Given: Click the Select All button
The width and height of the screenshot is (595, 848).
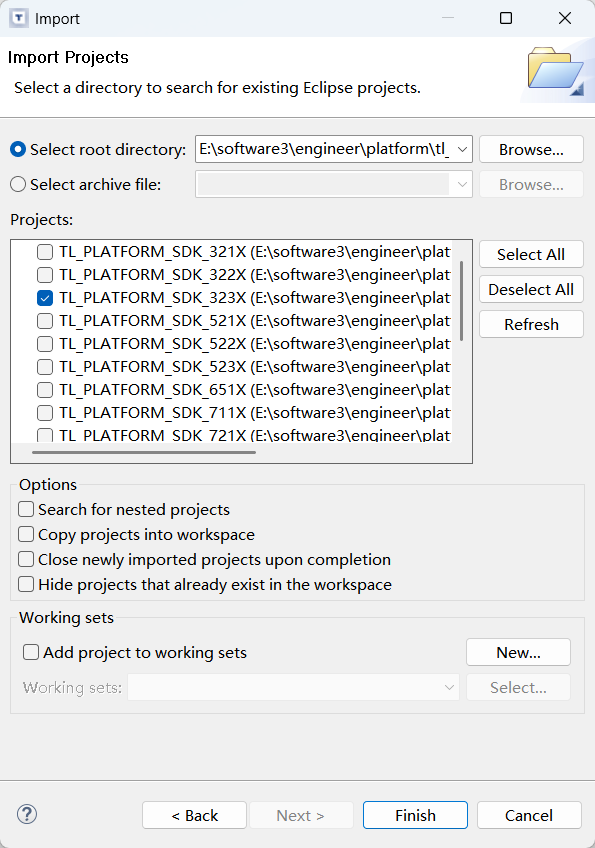Looking at the screenshot, I should tap(531, 254).
